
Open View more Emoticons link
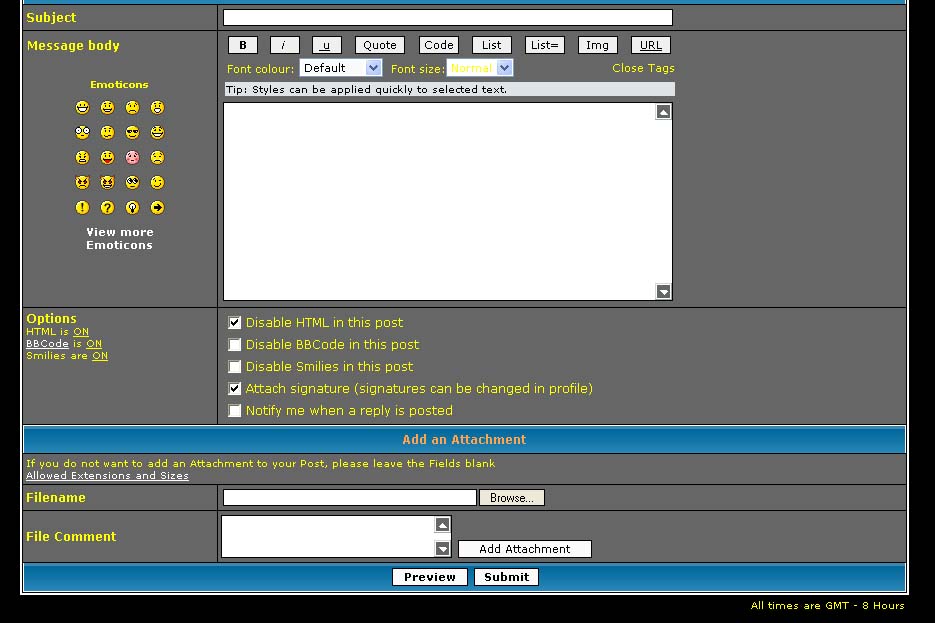point(119,238)
